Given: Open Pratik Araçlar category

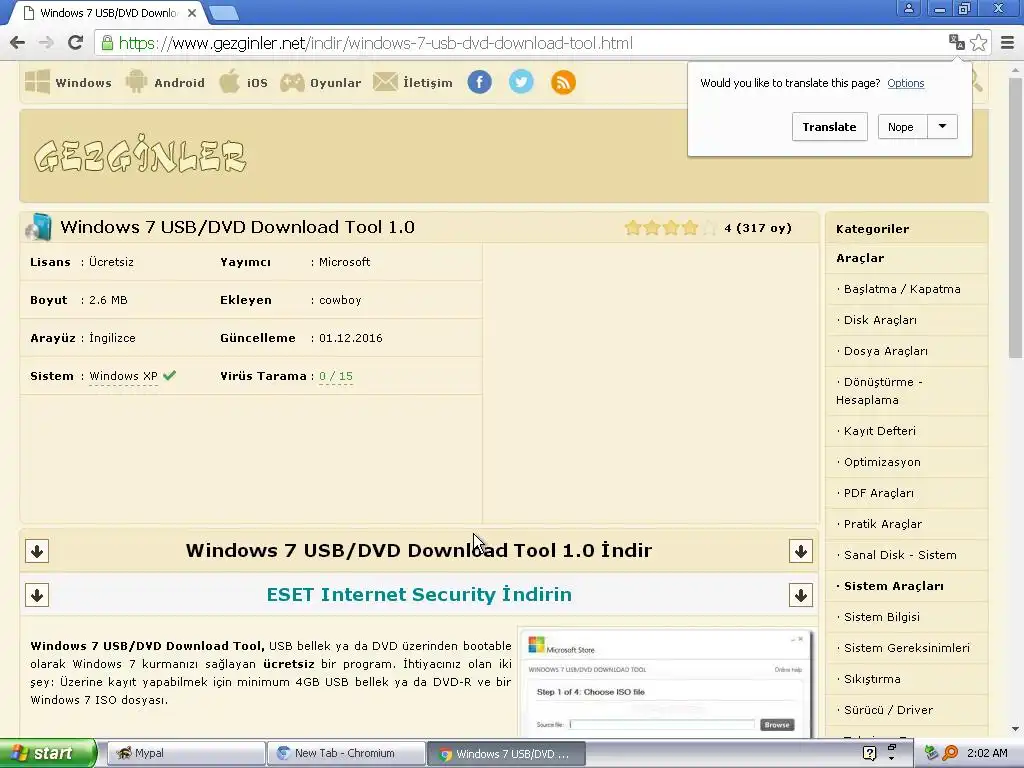Looking at the screenshot, I should (882, 524).
